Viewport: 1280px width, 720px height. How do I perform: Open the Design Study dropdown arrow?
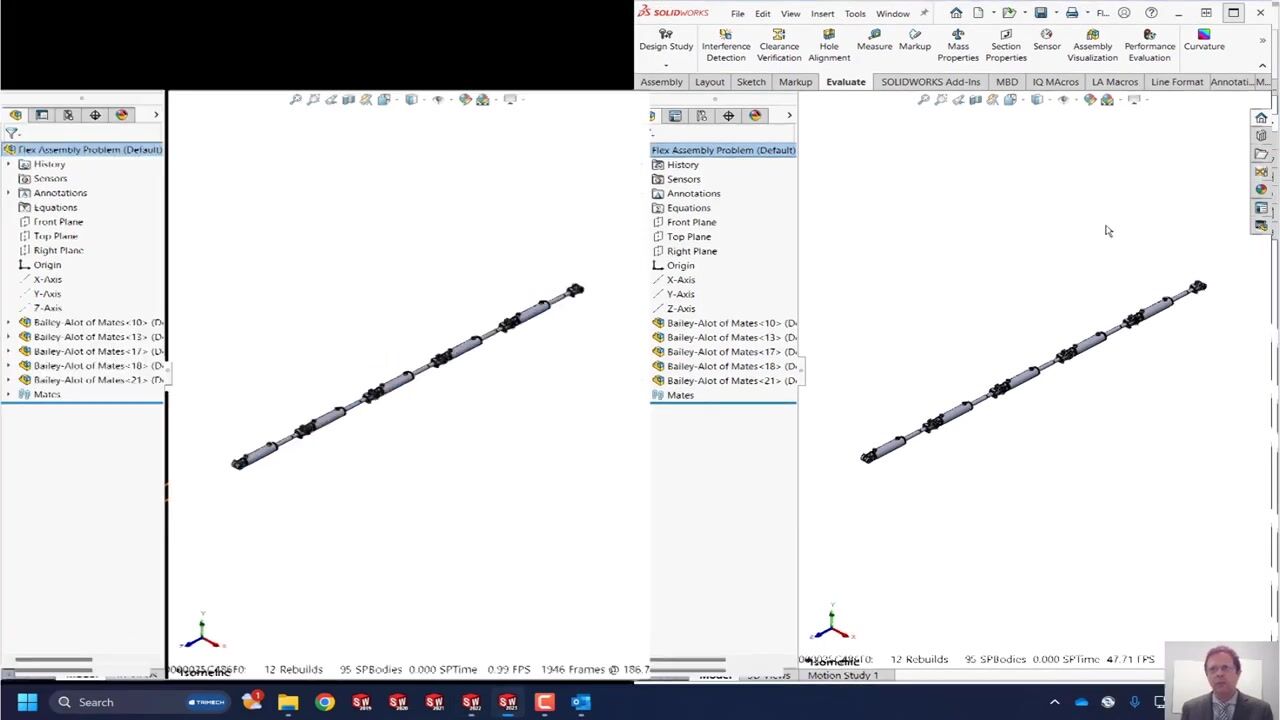[666, 64]
